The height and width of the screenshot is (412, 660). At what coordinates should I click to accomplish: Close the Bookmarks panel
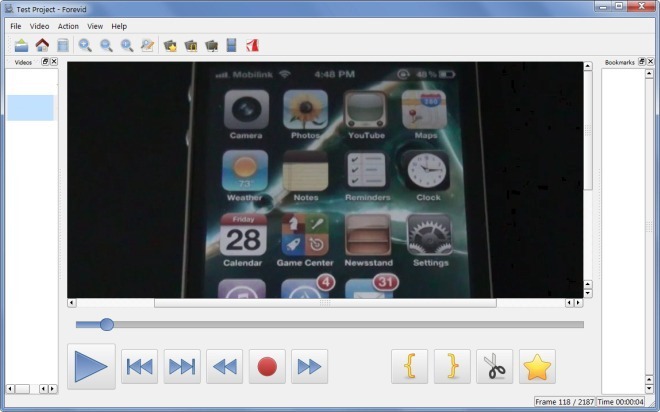(650, 61)
